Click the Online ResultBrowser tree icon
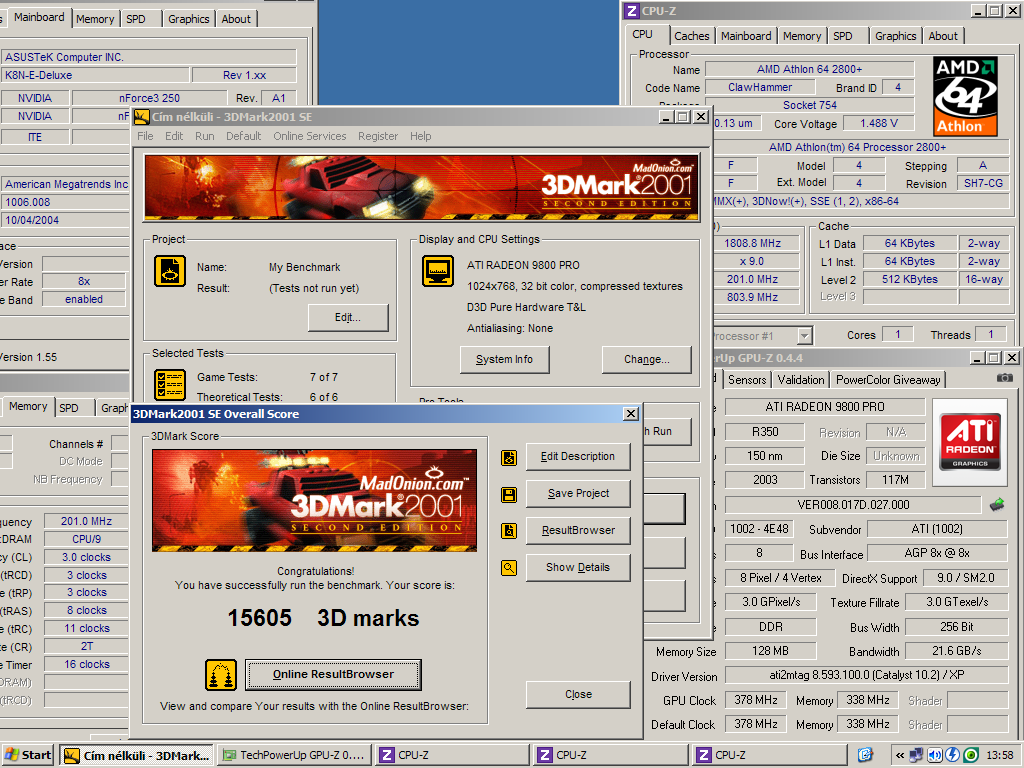Screen dimensions: 1024x768 tap(221, 675)
